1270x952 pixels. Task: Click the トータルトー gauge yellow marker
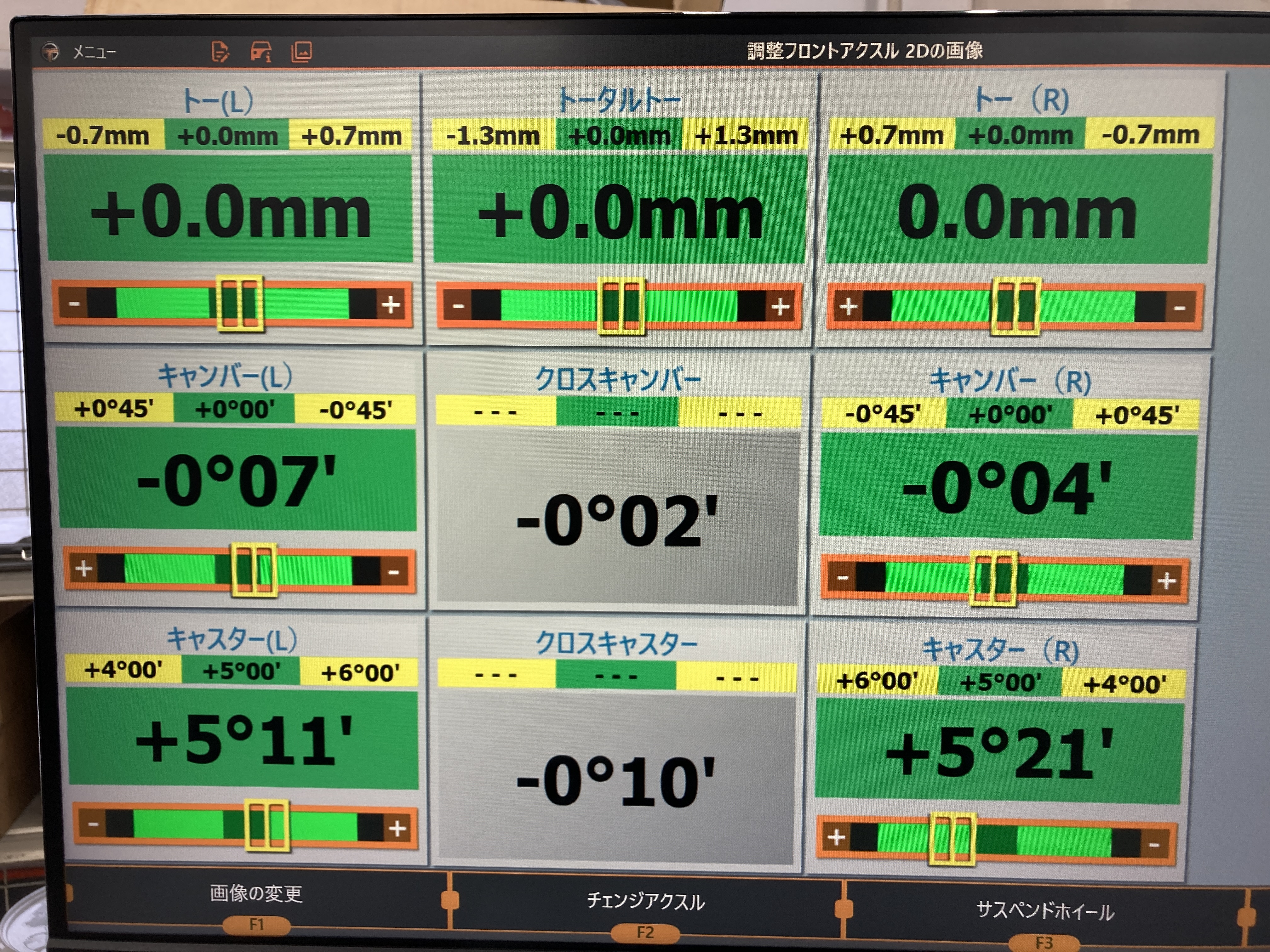(x=621, y=306)
